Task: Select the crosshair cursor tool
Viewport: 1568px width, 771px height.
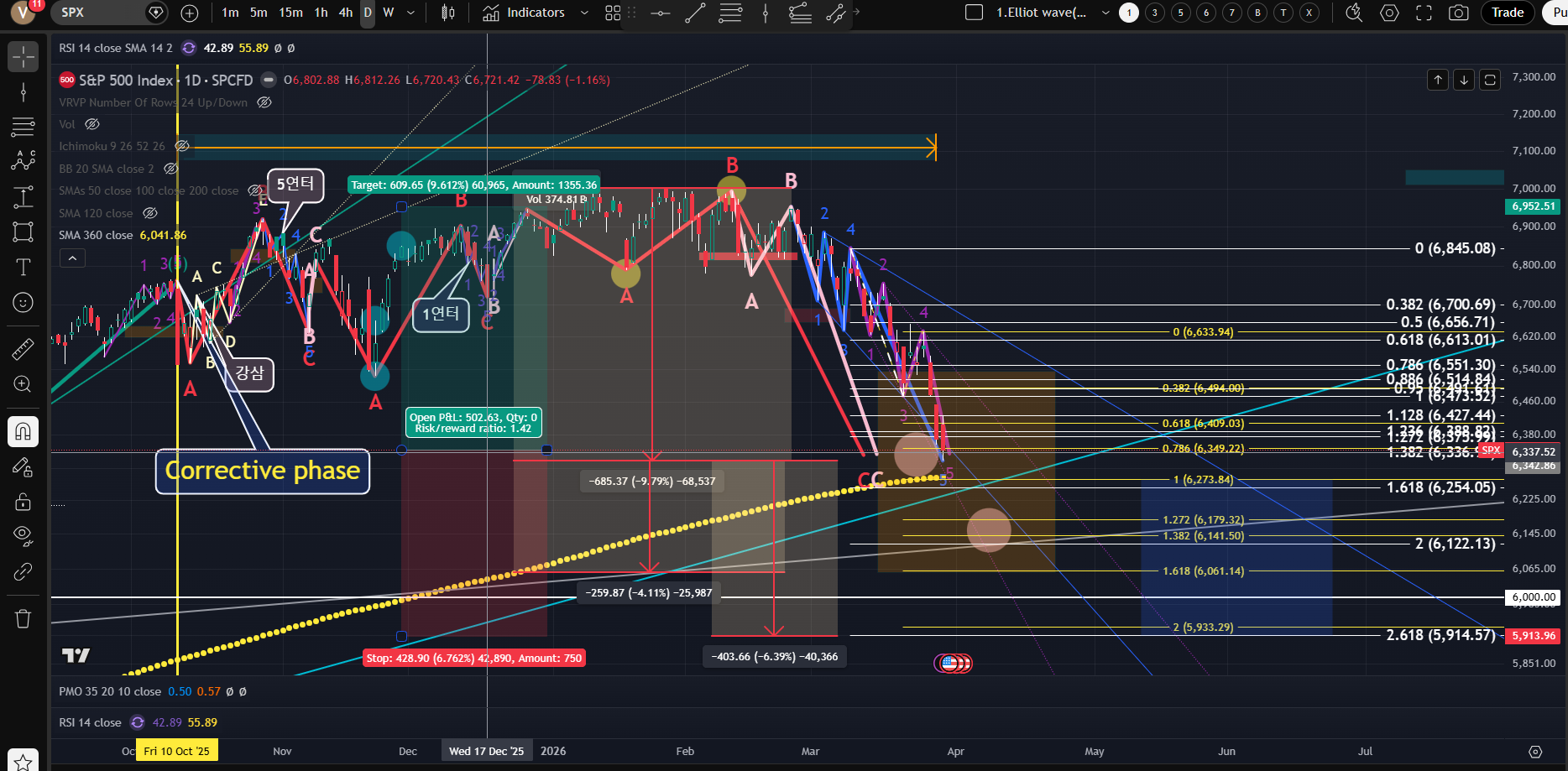Action: (23, 57)
